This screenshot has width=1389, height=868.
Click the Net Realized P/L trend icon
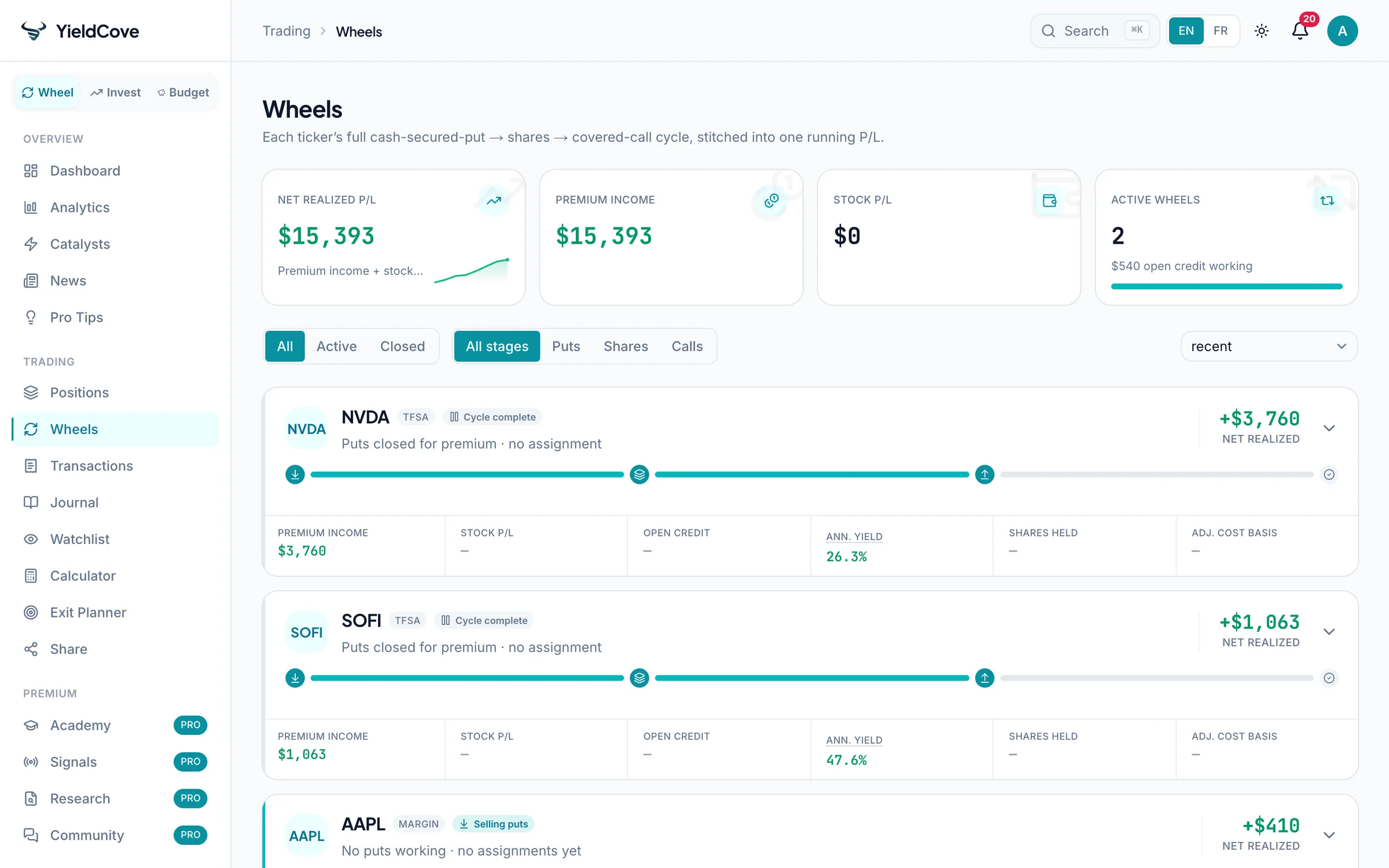click(494, 201)
